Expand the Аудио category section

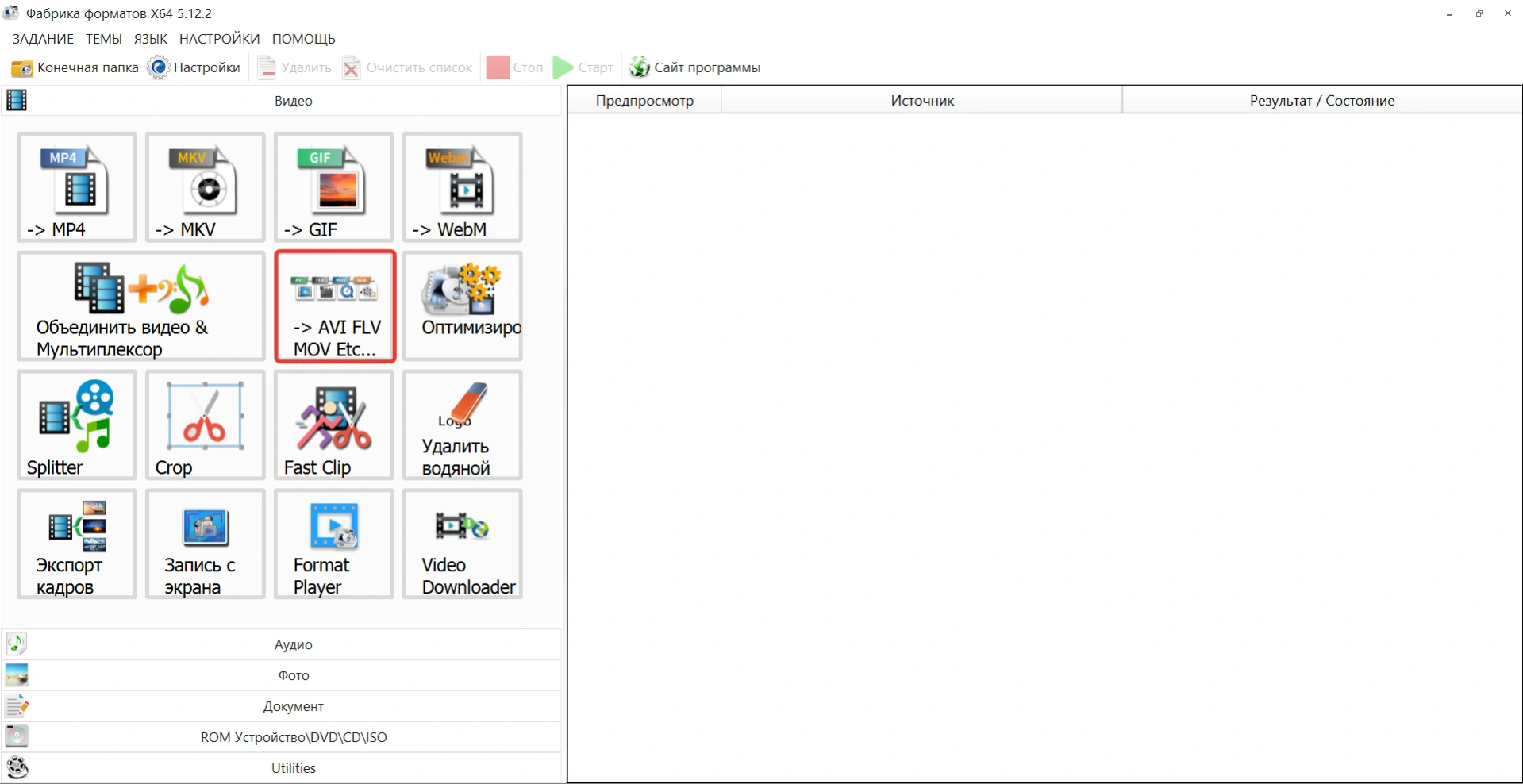click(x=293, y=644)
